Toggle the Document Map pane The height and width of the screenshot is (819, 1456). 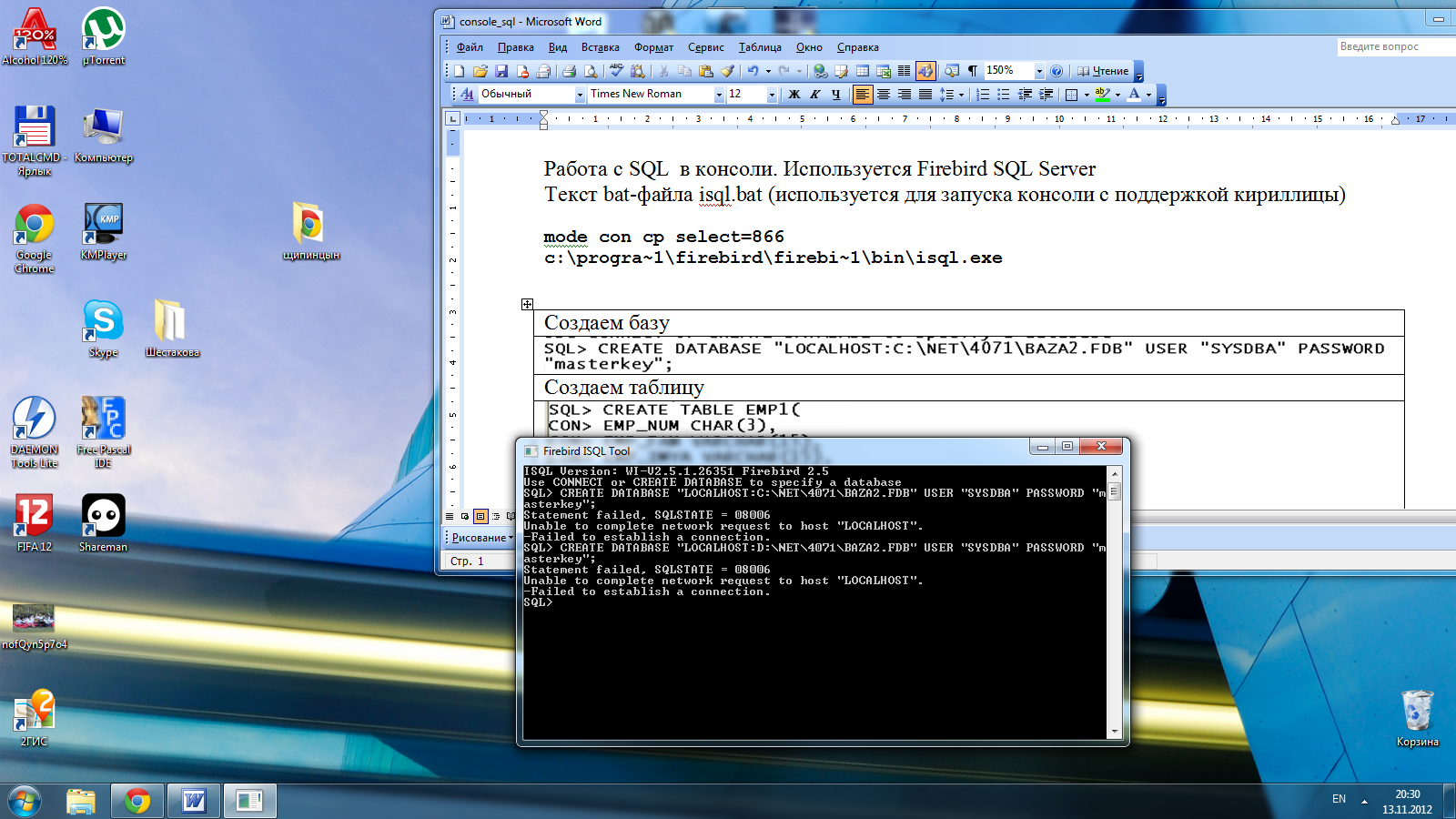(x=951, y=71)
